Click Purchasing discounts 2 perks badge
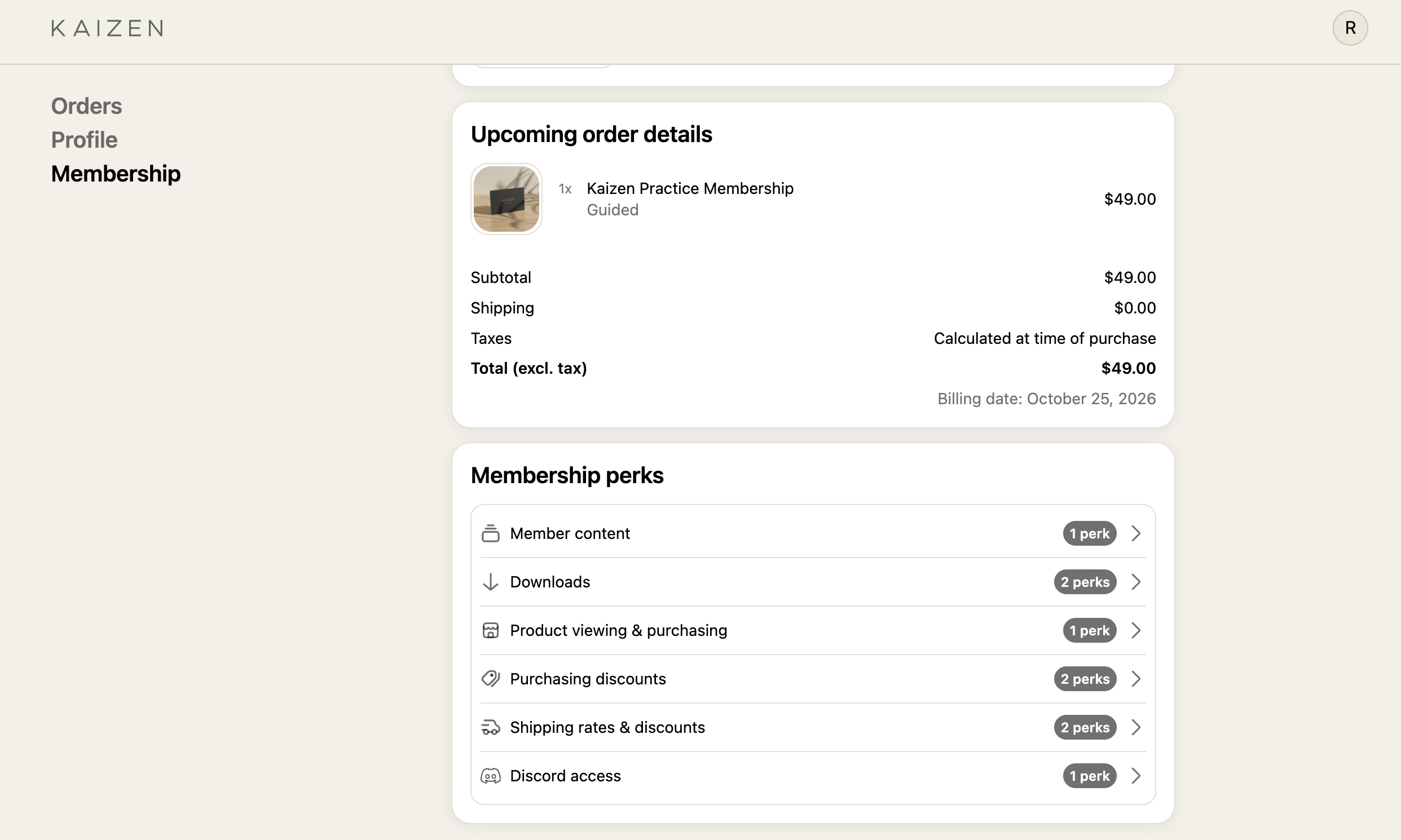This screenshot has width=1401, height=840. (1085, 679)
